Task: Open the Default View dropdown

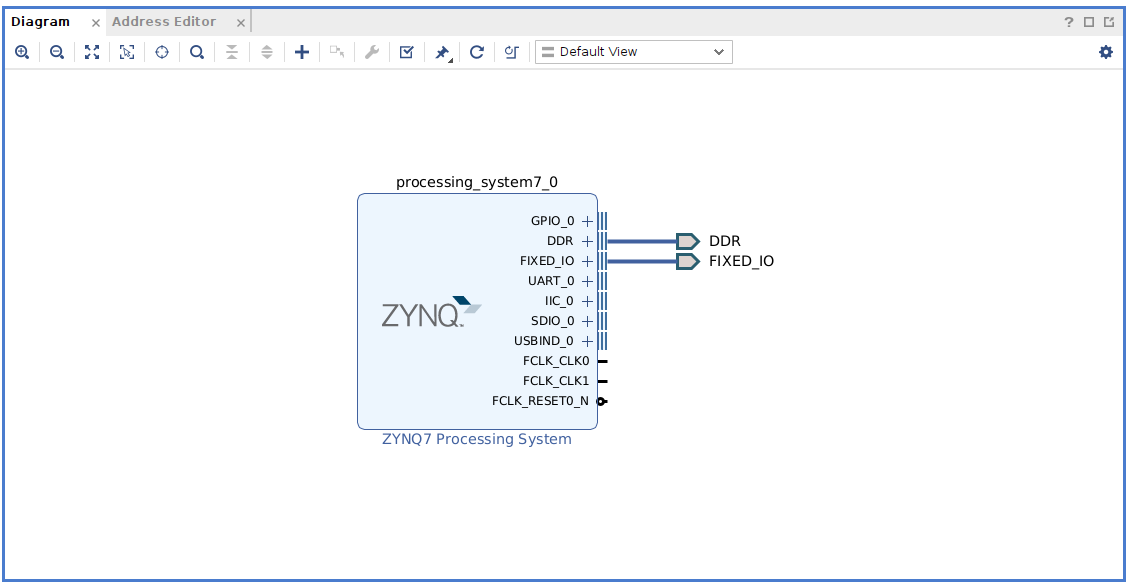Action: pyautogui.click(x=634, y=52)
